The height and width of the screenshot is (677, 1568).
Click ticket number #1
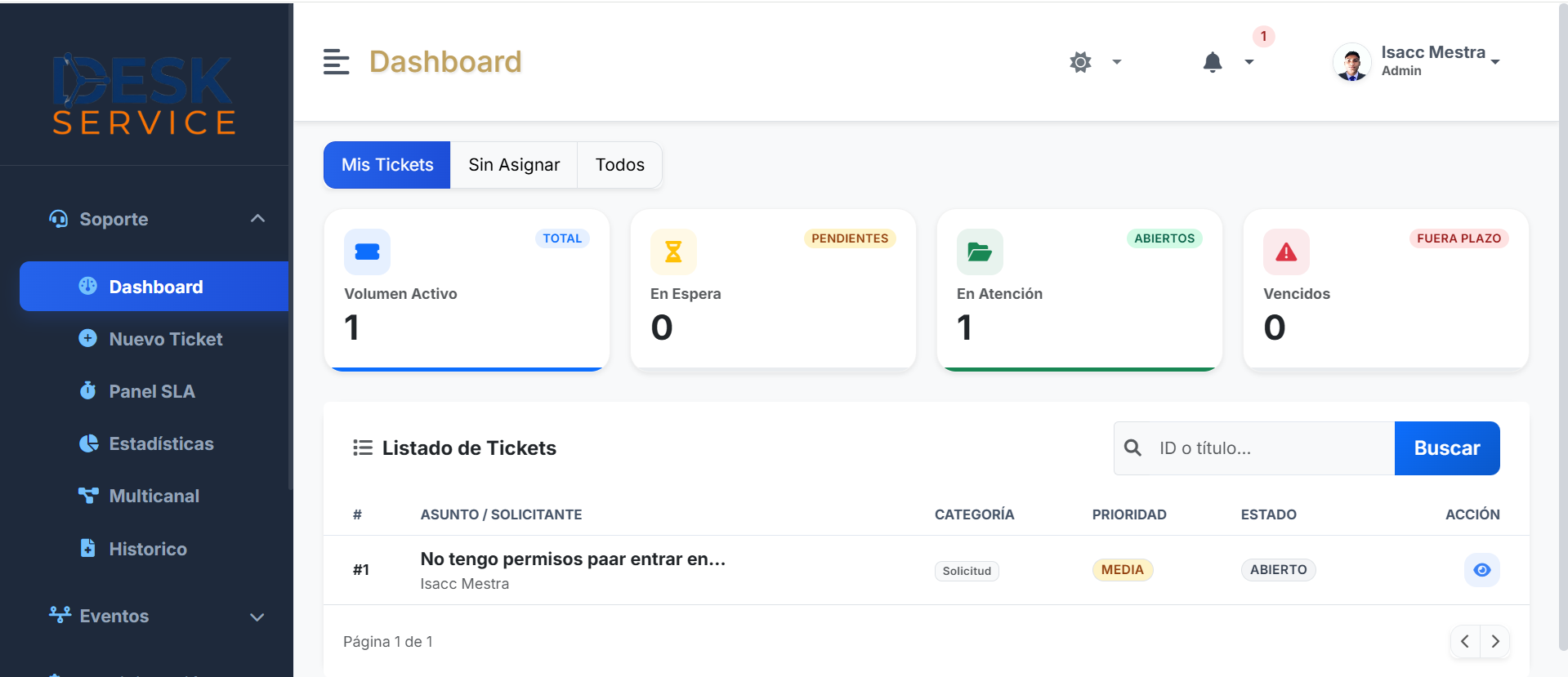click(x=361, y=570)
